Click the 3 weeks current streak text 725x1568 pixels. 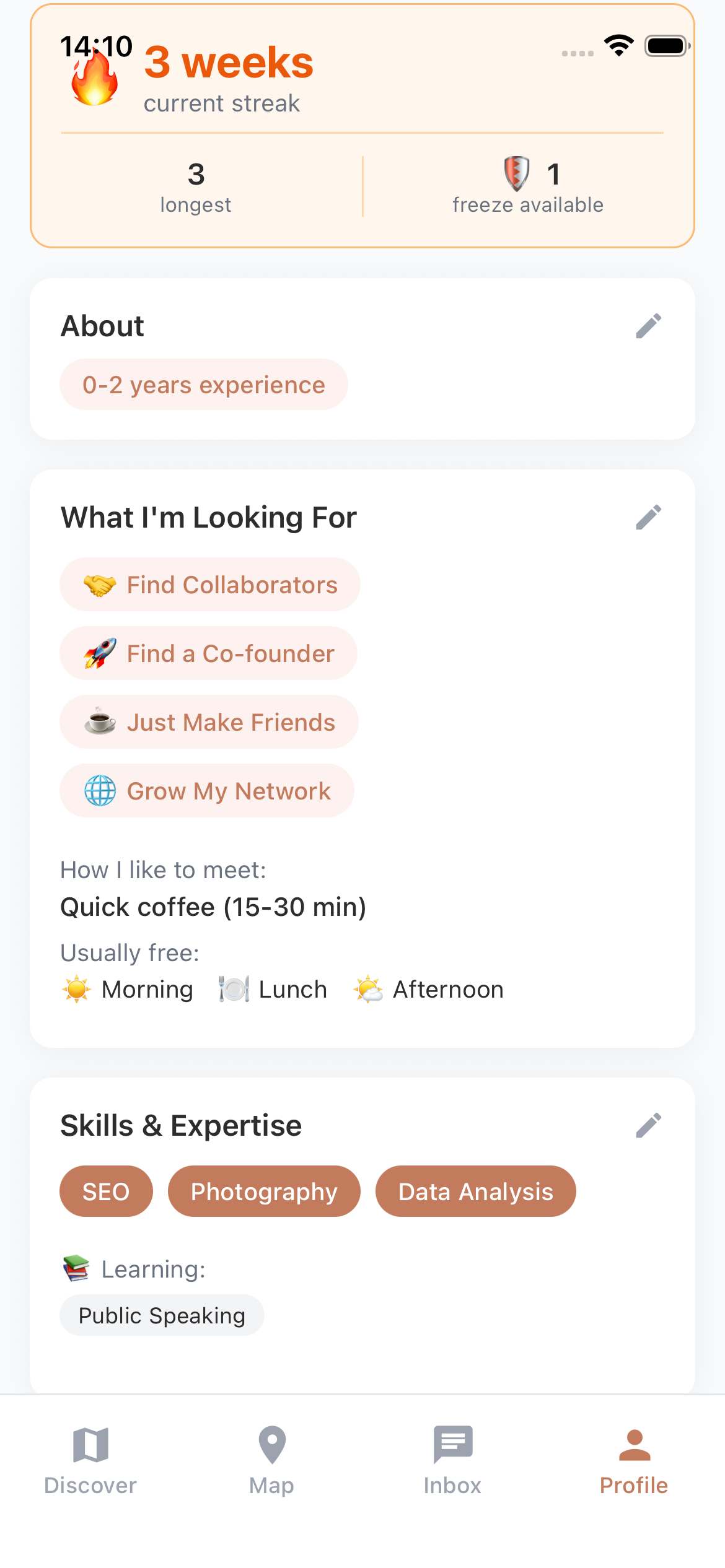coord(229,63)
